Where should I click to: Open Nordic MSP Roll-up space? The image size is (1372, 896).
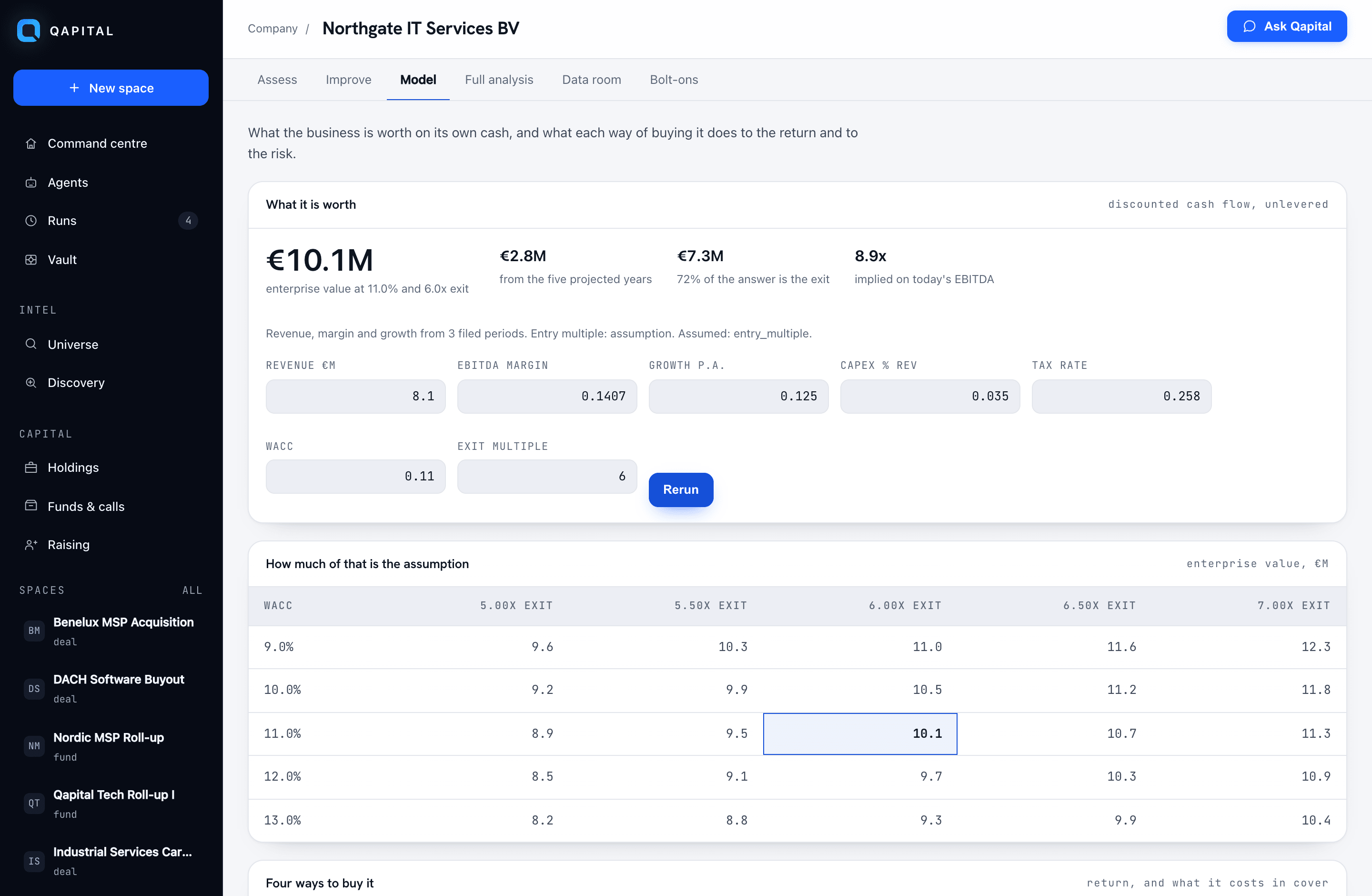[x=111, y=746]
